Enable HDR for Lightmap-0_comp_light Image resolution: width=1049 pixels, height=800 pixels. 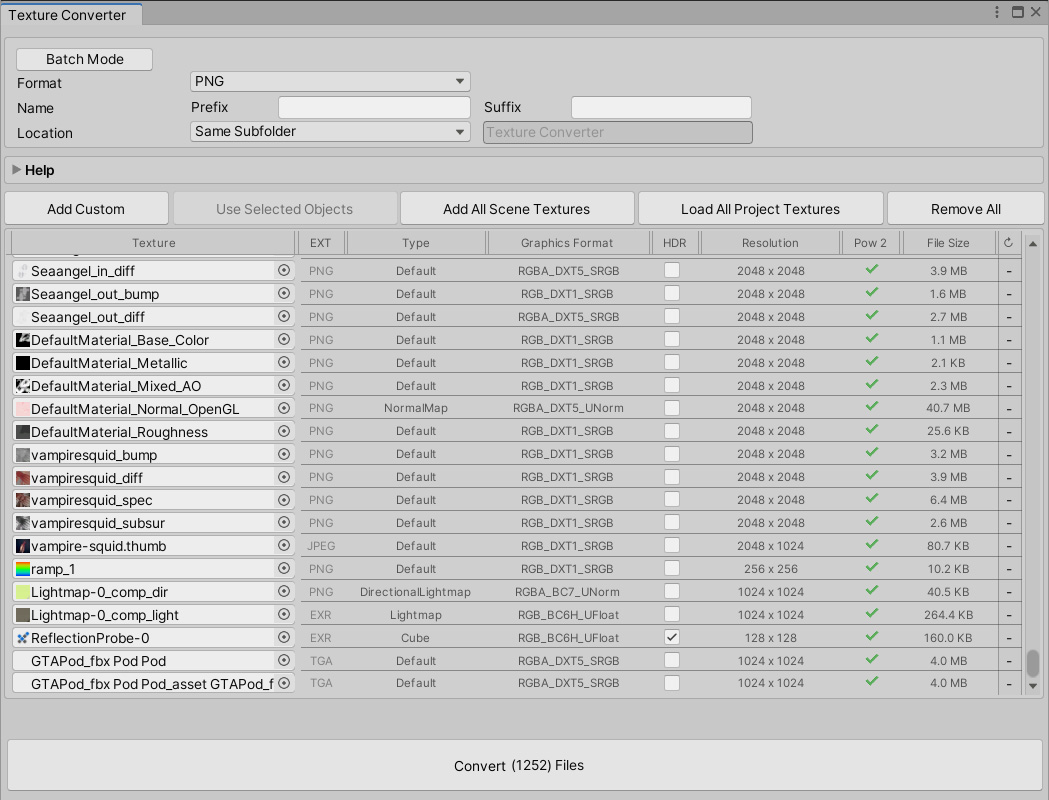[671, 614]
